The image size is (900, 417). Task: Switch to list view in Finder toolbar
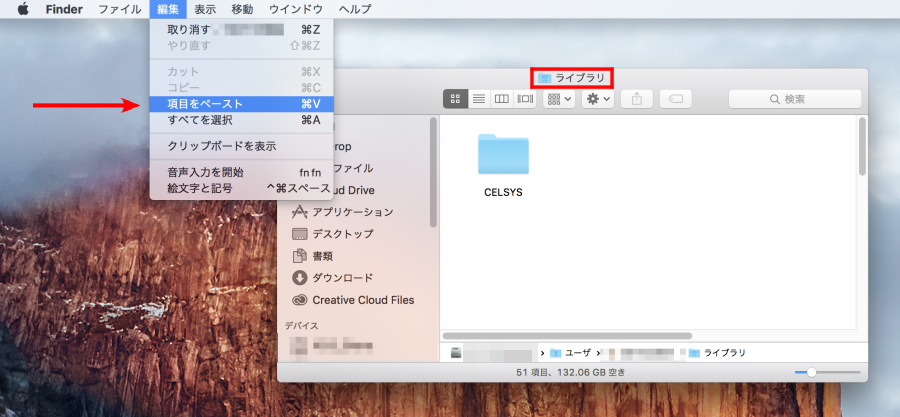click(479, 99)
